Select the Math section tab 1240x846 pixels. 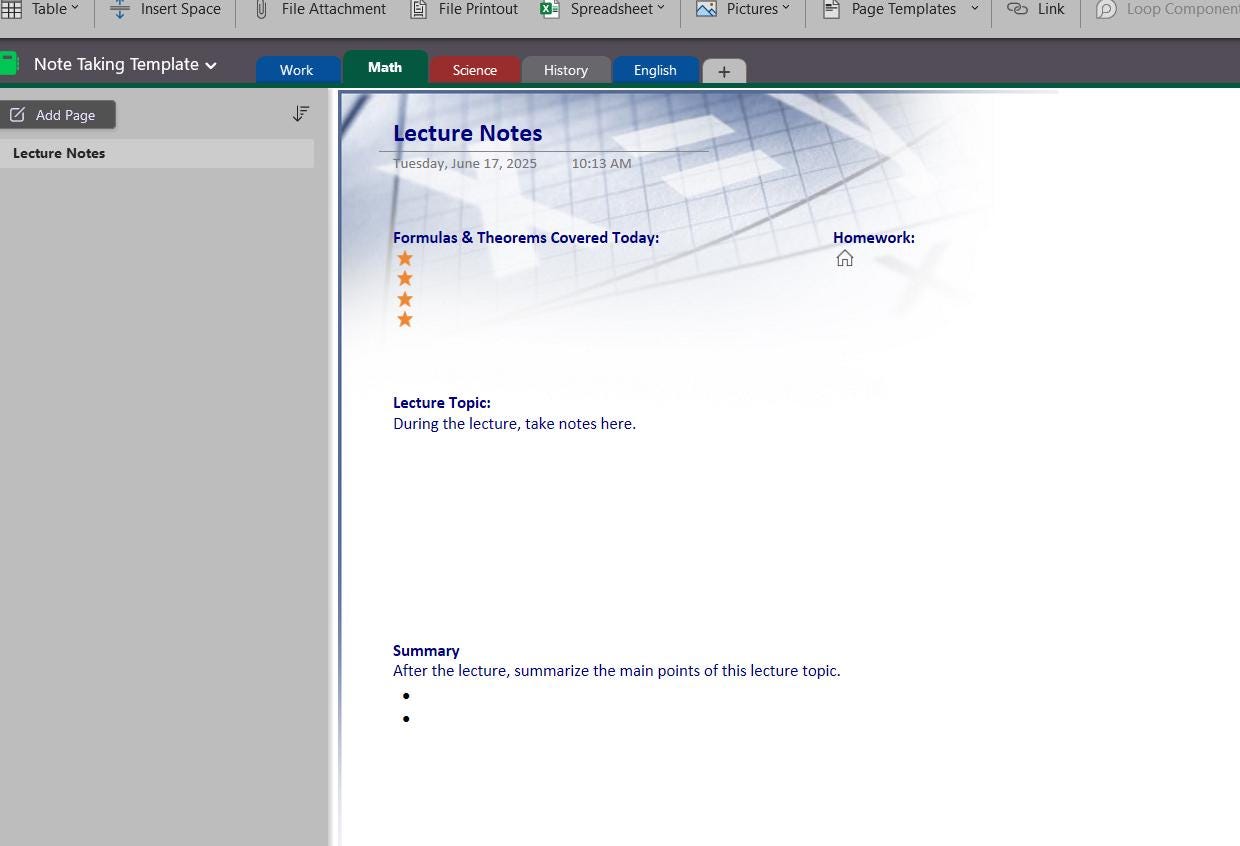click(x=385, y=67)
